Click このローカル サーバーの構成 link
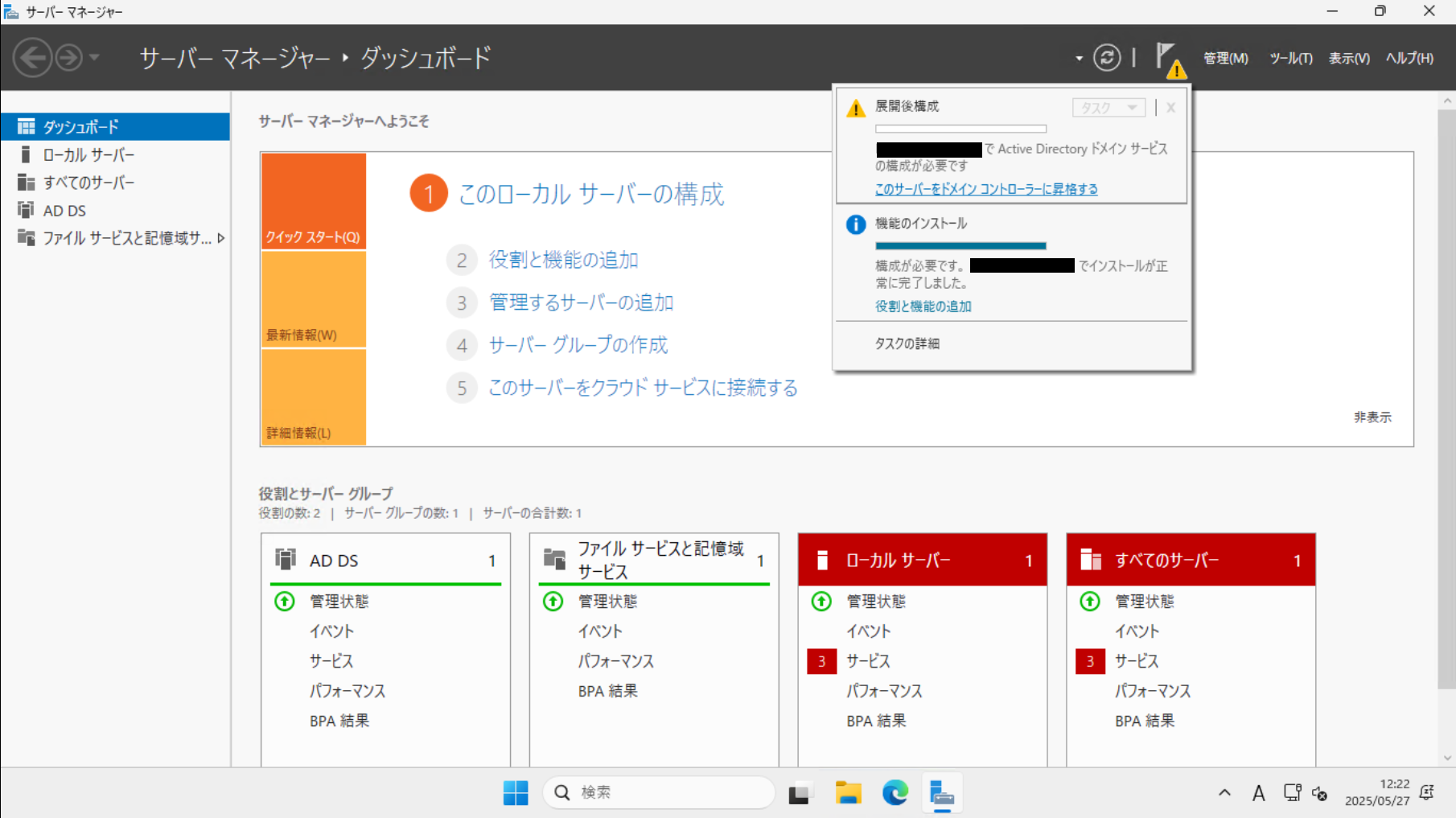Screen dimensions: 1456x818 pyautogui.click(x=591, y=194)
